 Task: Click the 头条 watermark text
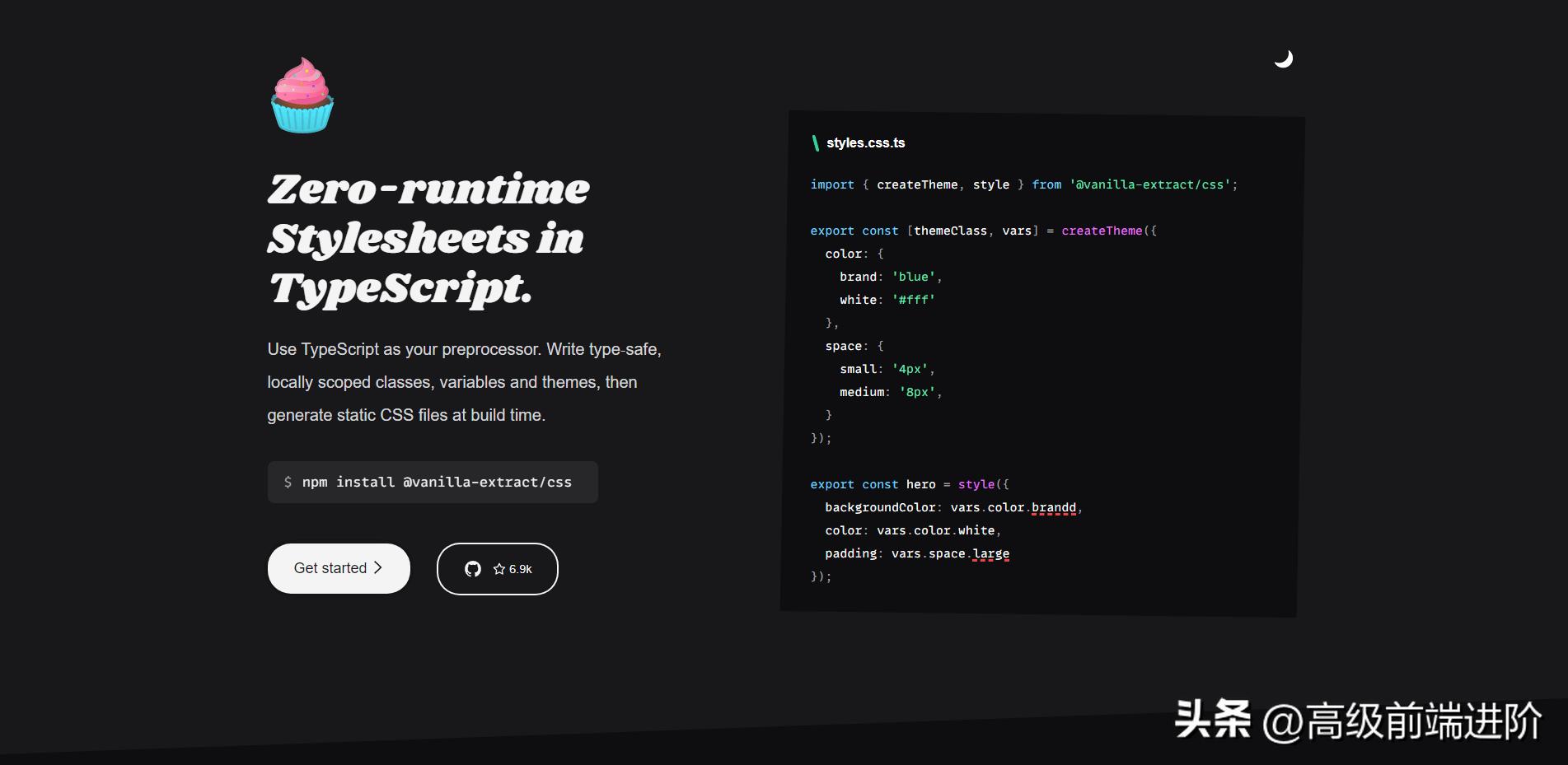point(1211,720)
